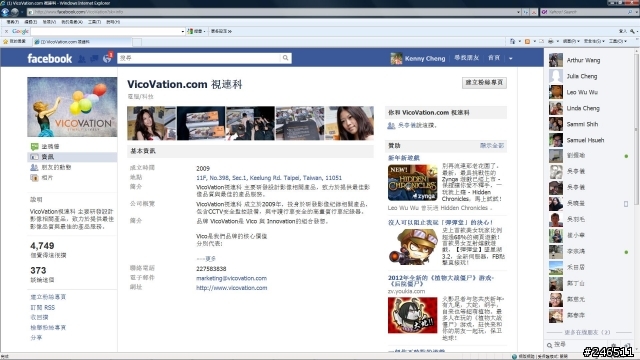Open the http://www.vicovation.com website link

click(231, 288)
